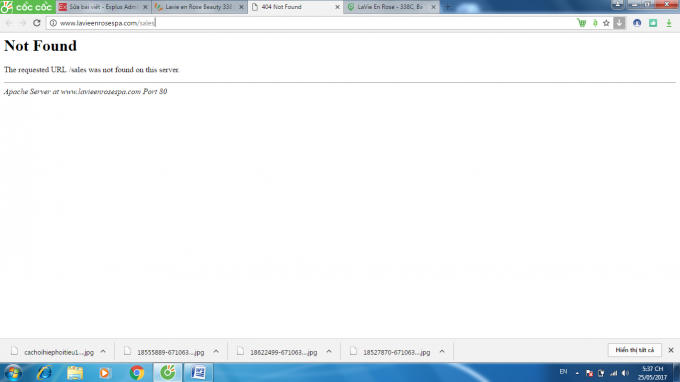Viewport: 680px width, 382px height.
Task: Reload the current page
Action: (37, 23)
